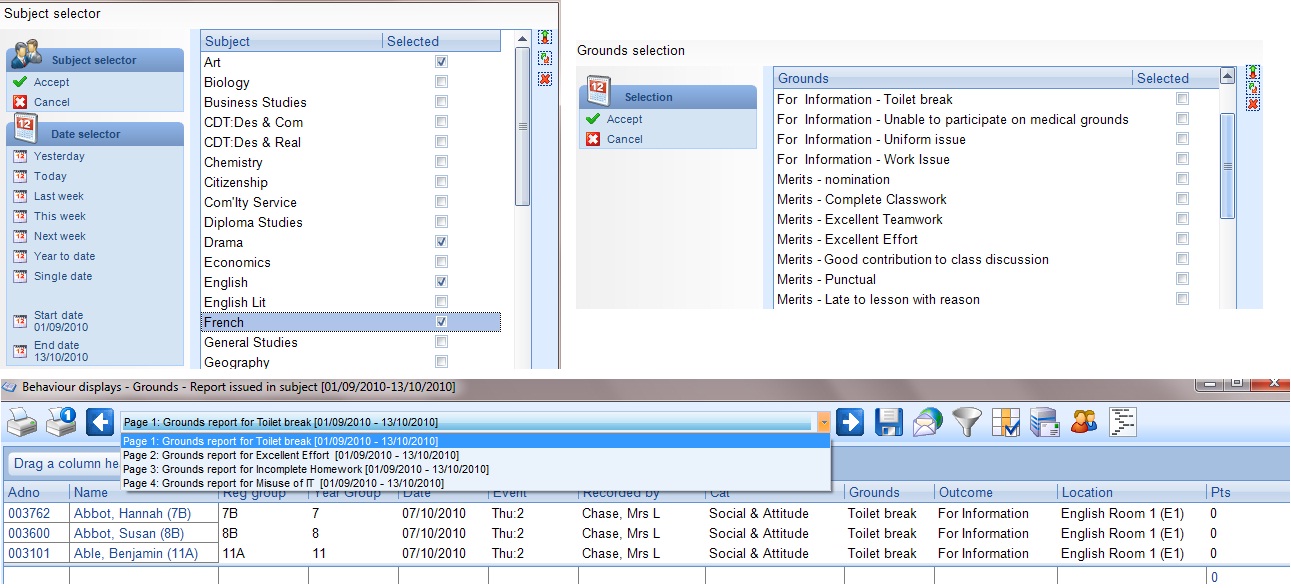The width and height of the screenshot is (1291, 588).
Task: Select Page 2: Grounds report for Excellent Effort
Action: point(475,455)
